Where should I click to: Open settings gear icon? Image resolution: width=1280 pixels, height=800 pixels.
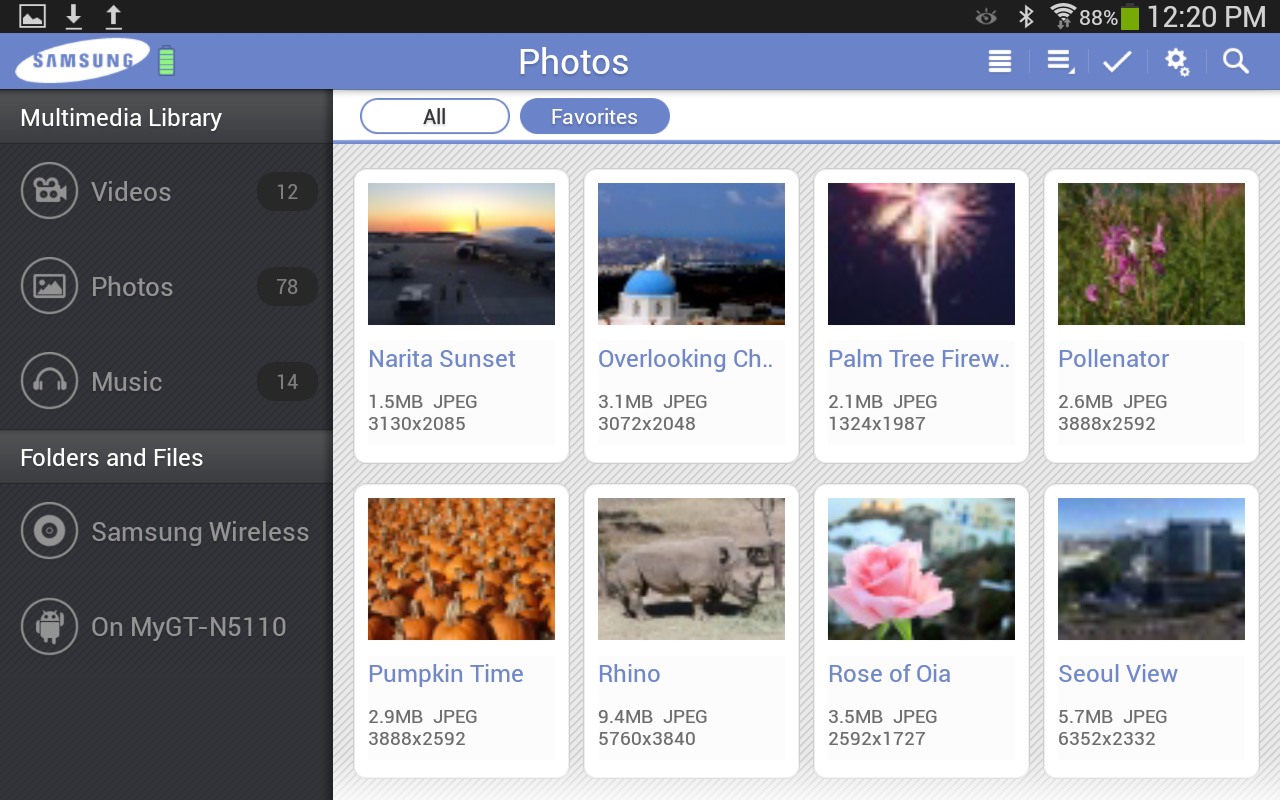1177,62
